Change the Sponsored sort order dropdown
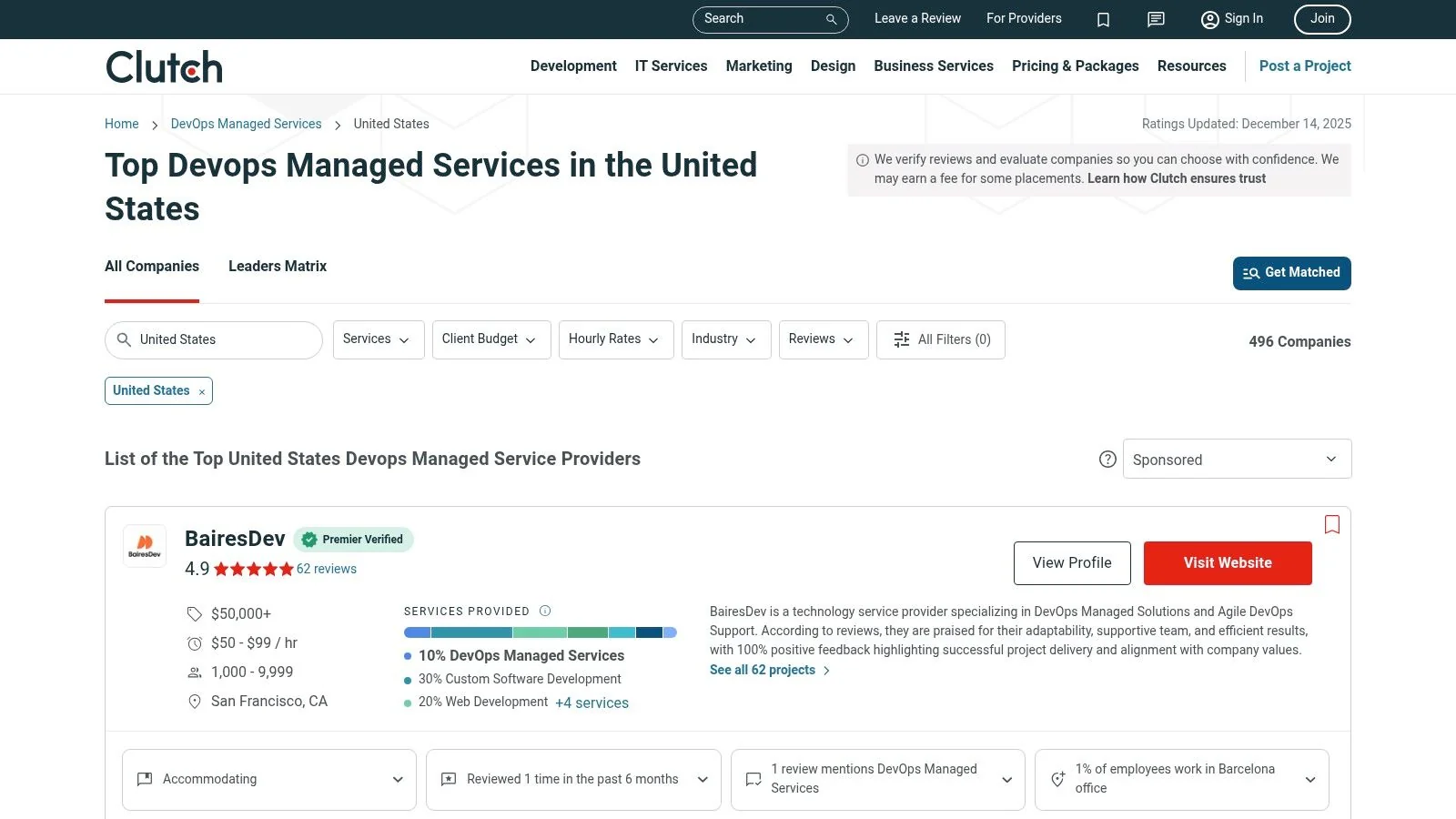Image resolution: width=1456 pixels, height=819 pixels. click(1236, 459)
